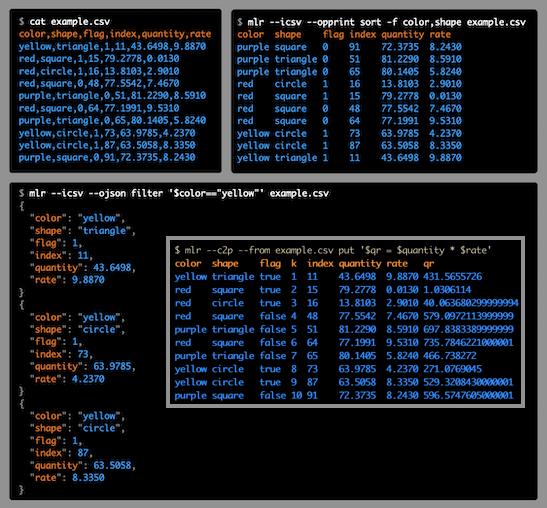Screen dimensions: 547x508
Task: Click '"rate": 9.8870' in the JSON output
Action: (x=67, y=280)
